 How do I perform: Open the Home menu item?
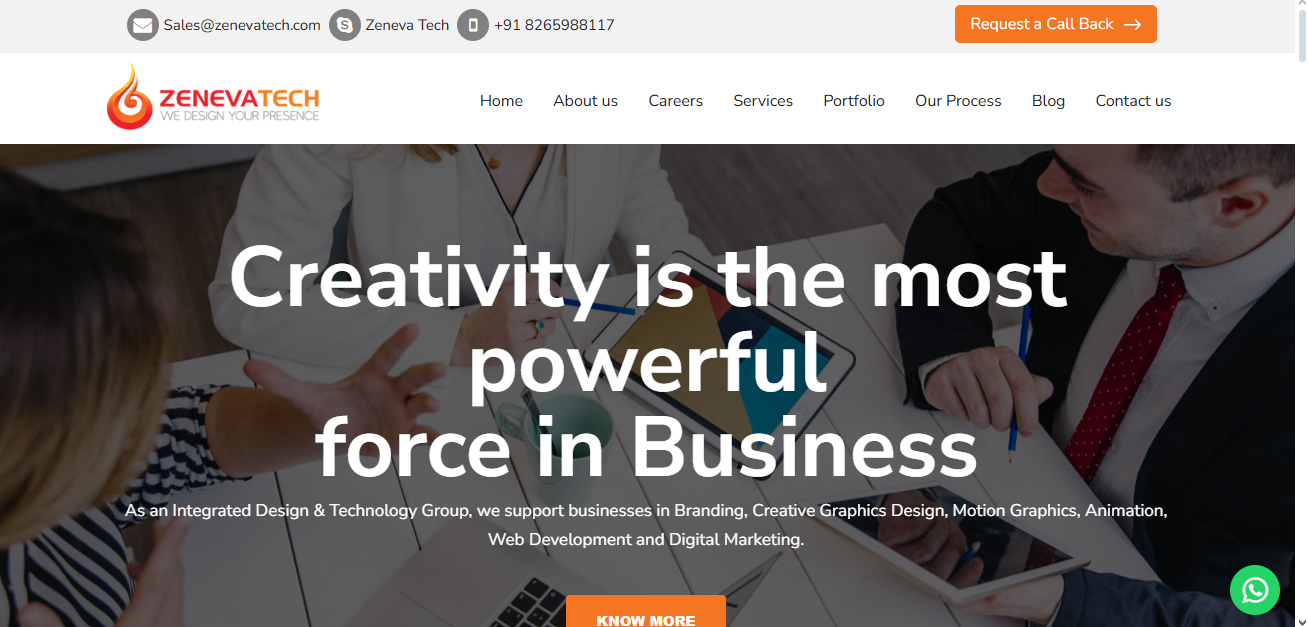(501, 101)
